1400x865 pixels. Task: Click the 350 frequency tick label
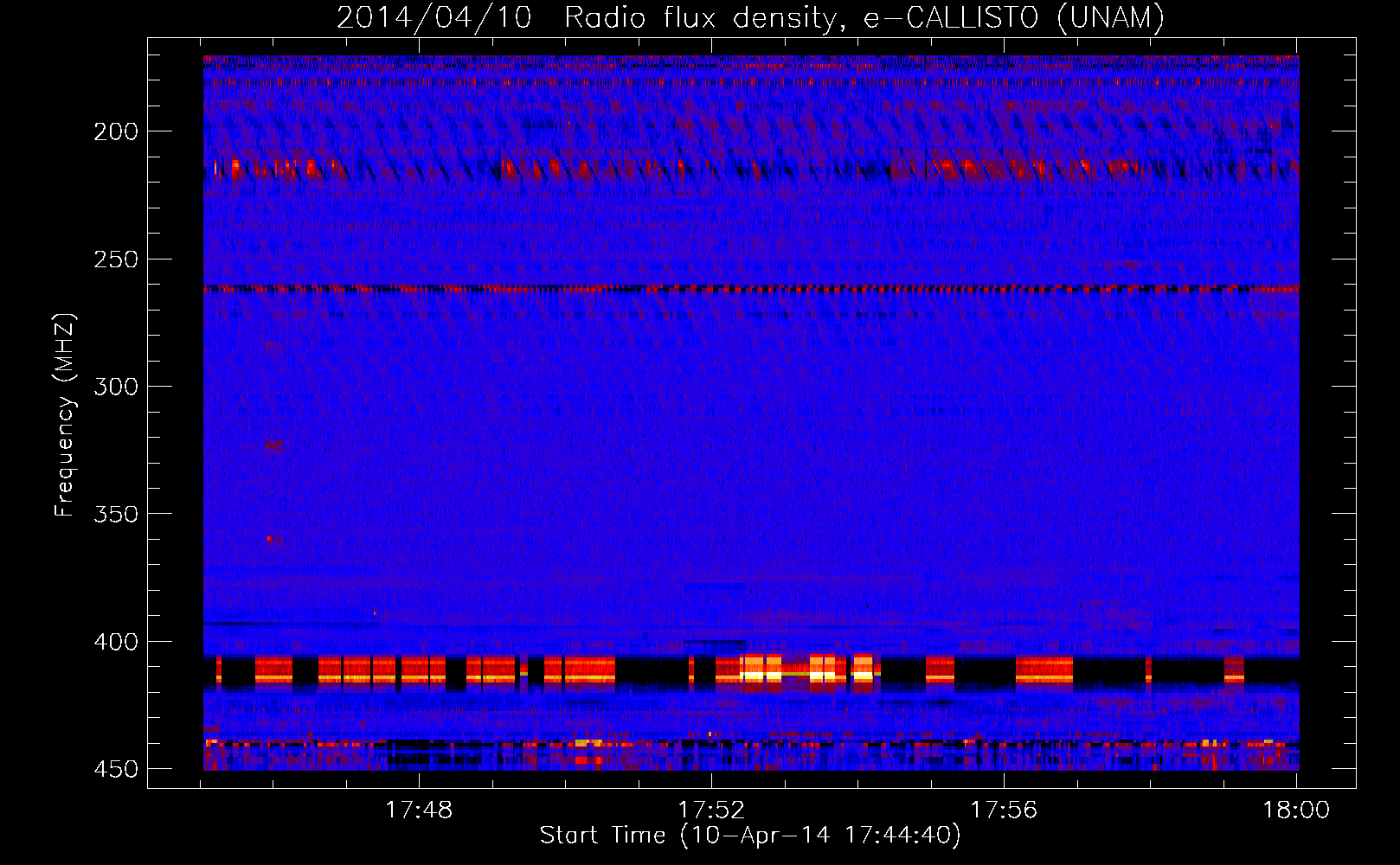click(x=116, y=514)
